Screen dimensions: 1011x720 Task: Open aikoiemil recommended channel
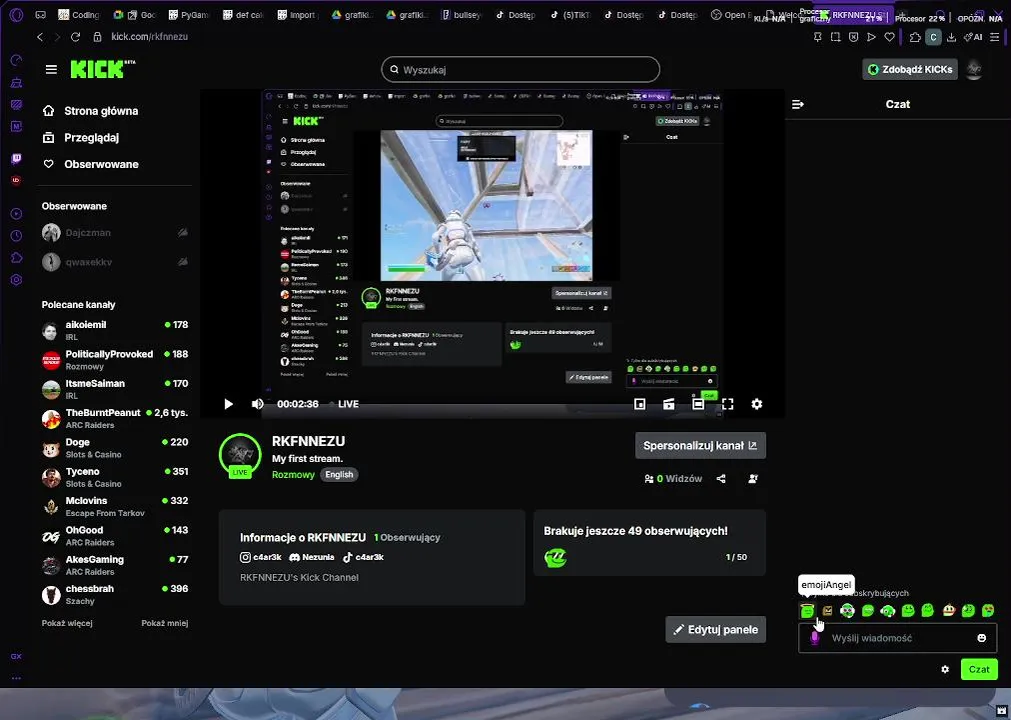[x=115, y=331]
